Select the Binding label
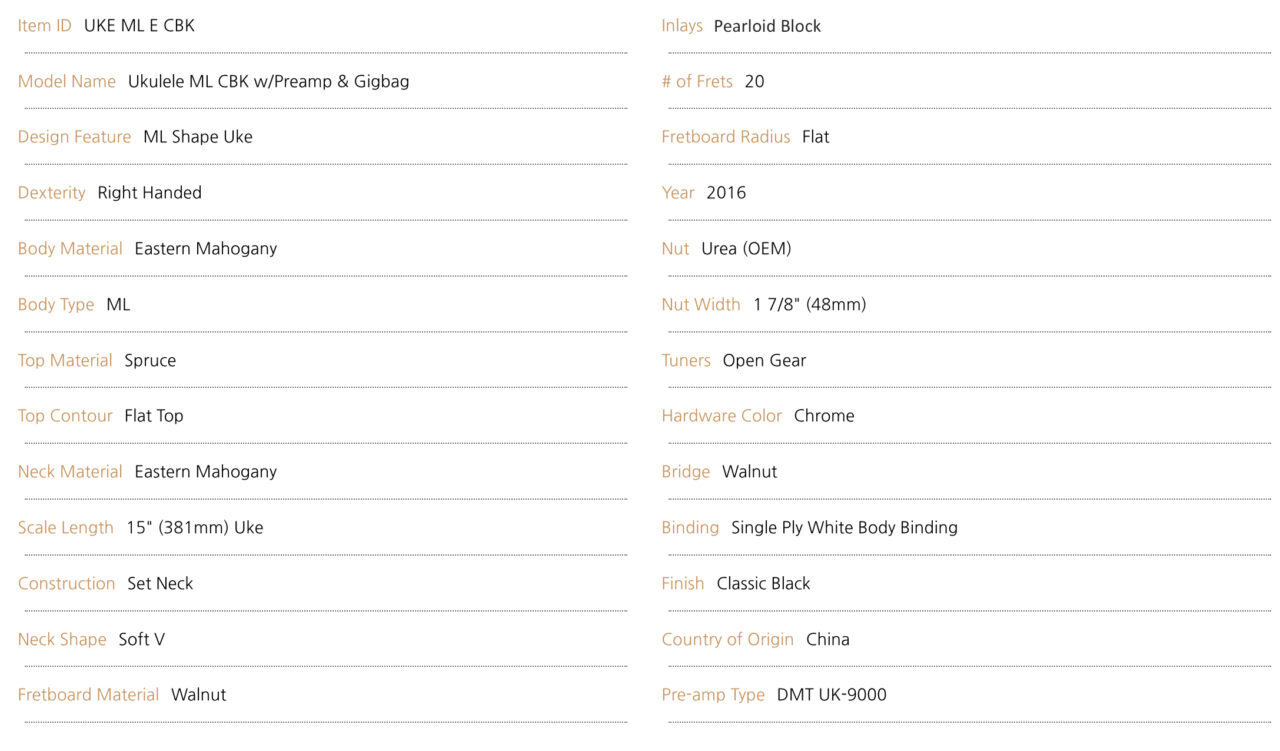This screenshot has height=751, width=1280. [x=690, y=528]
